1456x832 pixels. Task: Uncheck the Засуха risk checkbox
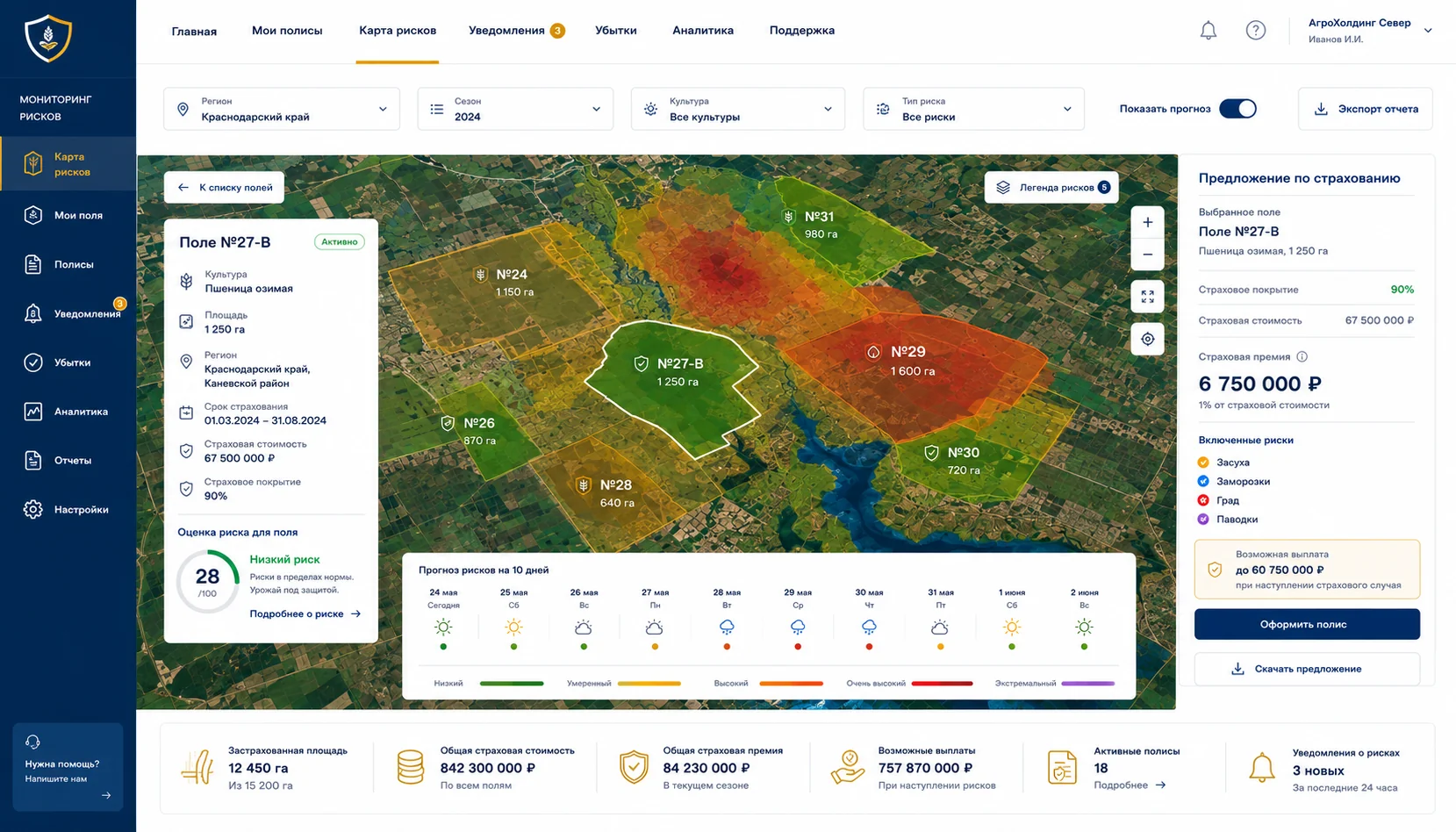(x=1203, y=463)
